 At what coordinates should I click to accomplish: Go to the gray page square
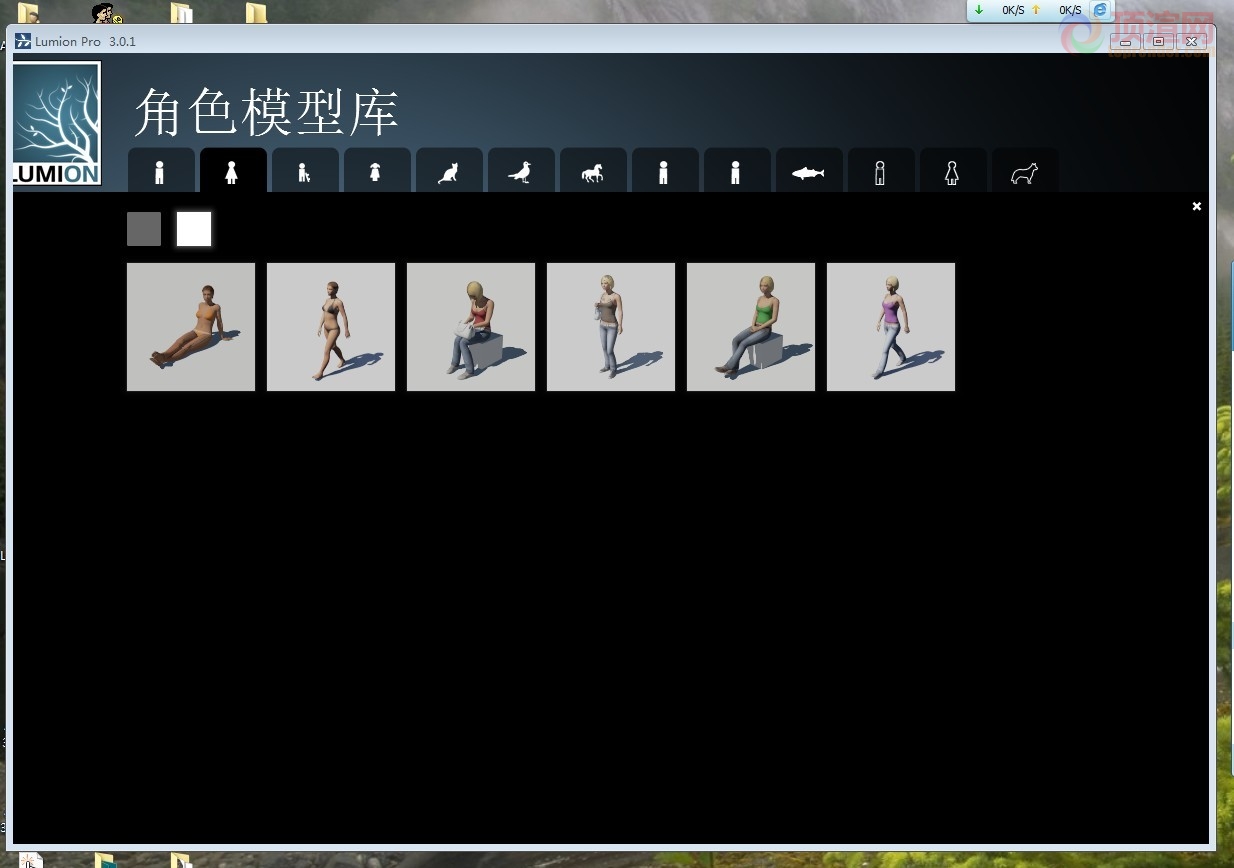coord(144,229)
